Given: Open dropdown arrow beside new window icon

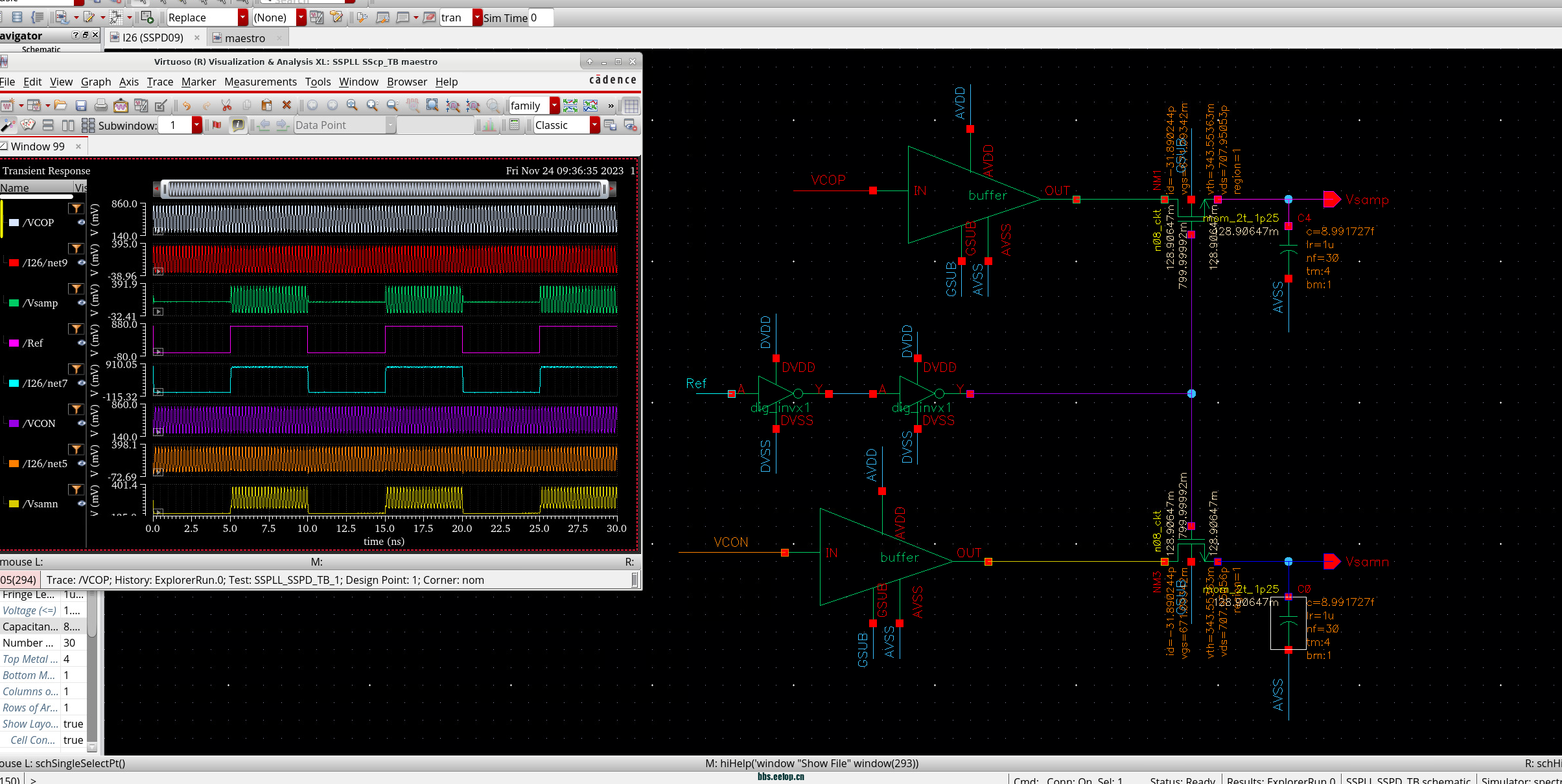Looking at the screenshot, I should click(x=21, y=105).
